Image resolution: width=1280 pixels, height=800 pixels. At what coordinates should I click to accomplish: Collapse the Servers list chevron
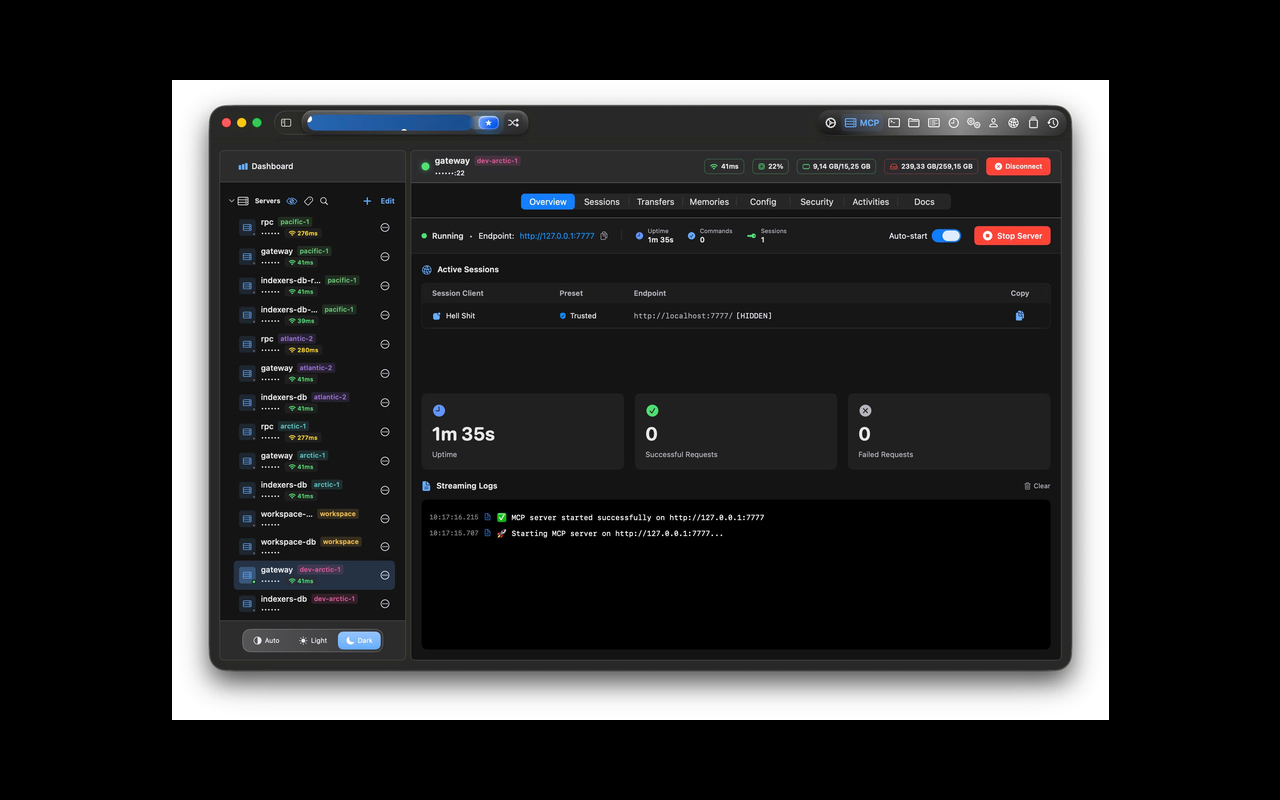pyautogui.click(x=231, y=201)
